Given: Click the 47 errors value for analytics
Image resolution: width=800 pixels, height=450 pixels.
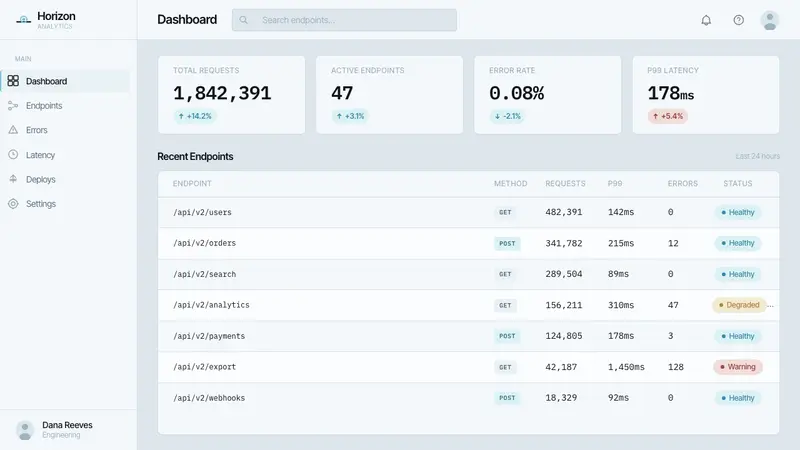Looking at the screenshot, I should [673, 305].
